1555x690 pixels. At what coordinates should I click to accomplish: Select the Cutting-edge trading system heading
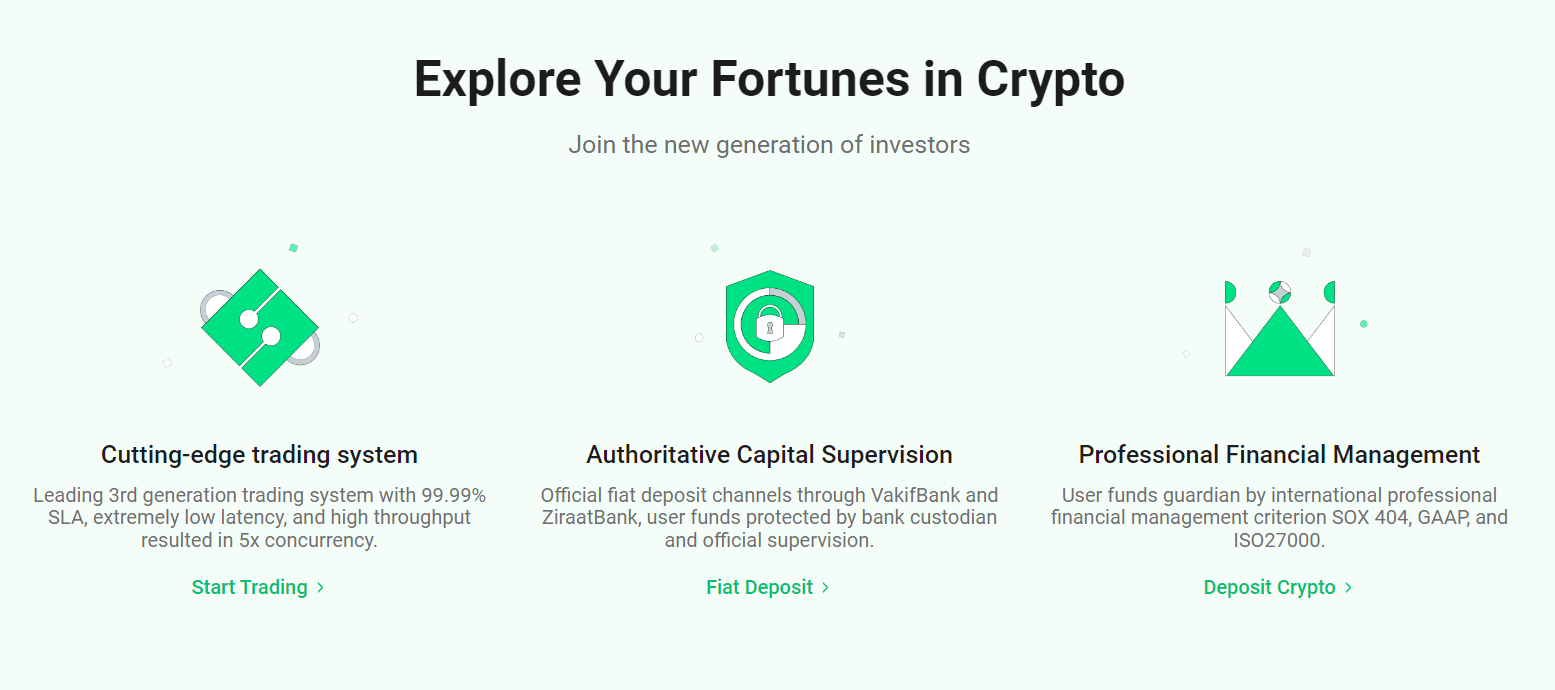click(x=259, y=455)
